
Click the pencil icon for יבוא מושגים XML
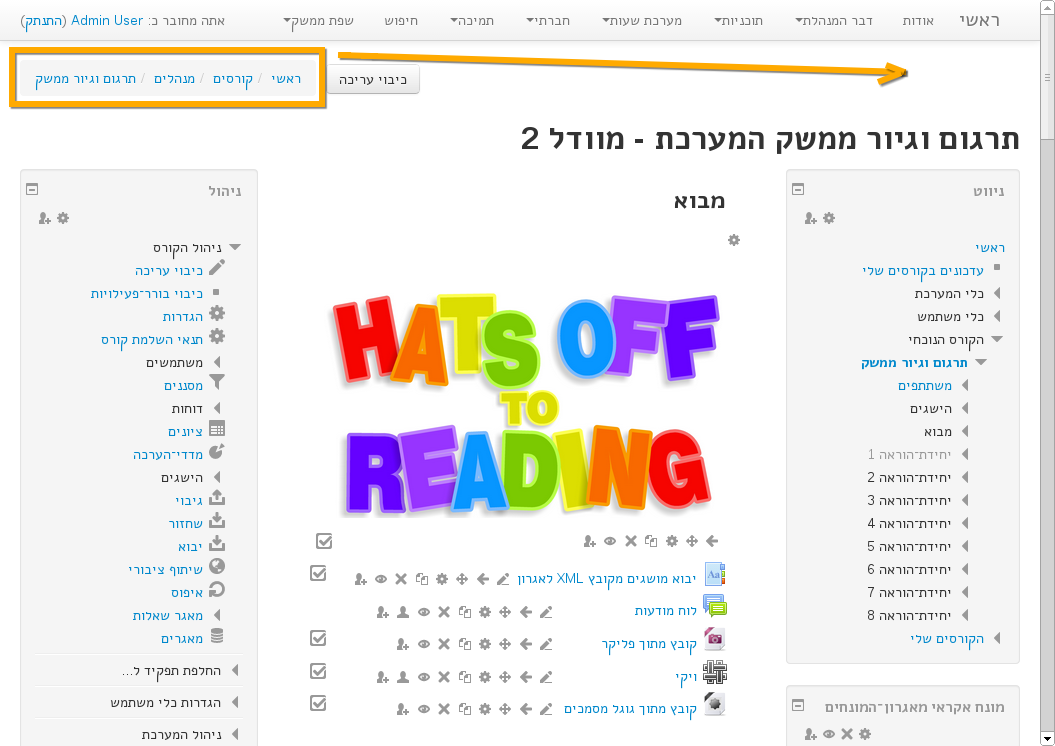[503, 579]
